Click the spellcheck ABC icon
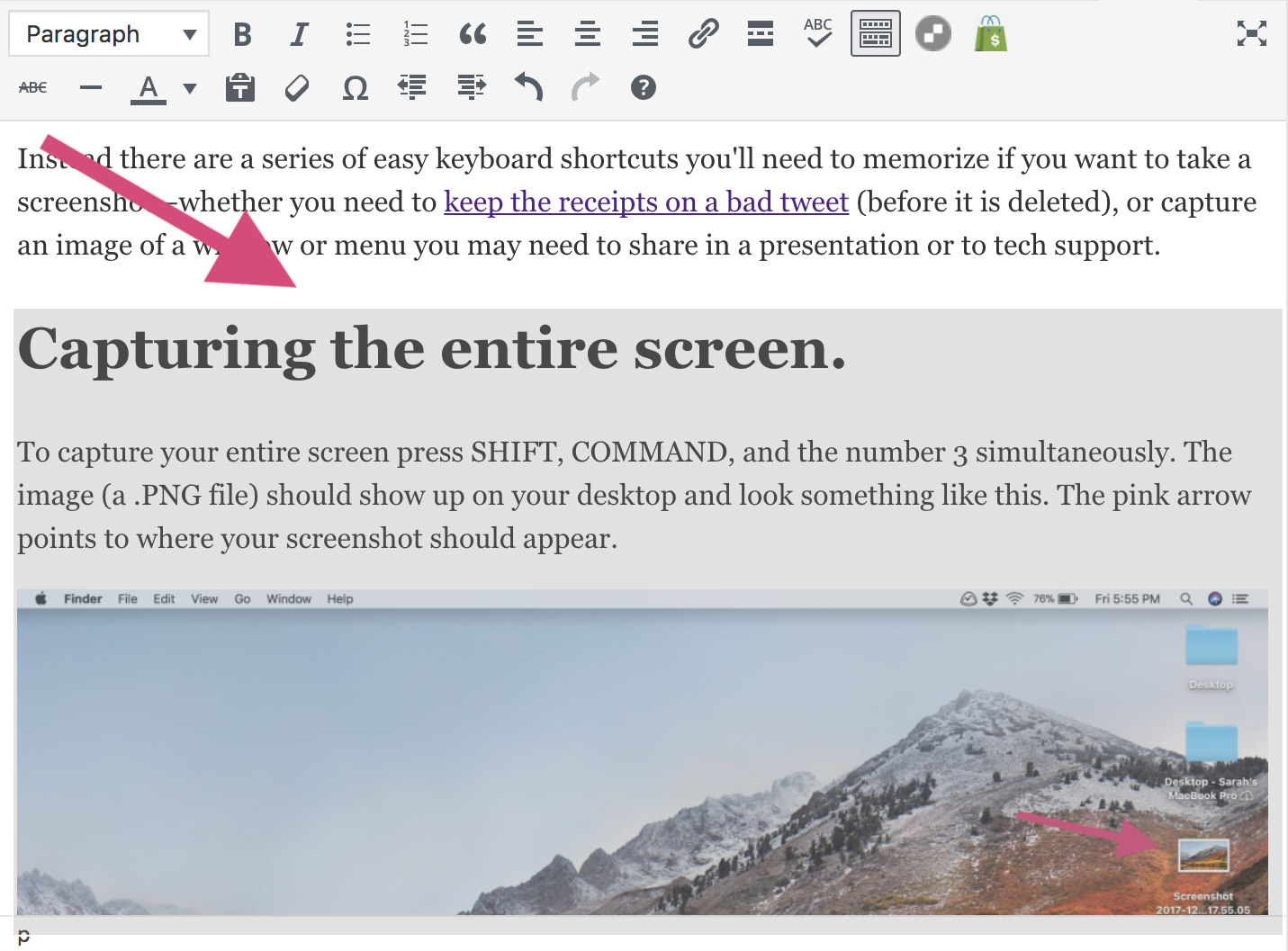 (817, 33)
